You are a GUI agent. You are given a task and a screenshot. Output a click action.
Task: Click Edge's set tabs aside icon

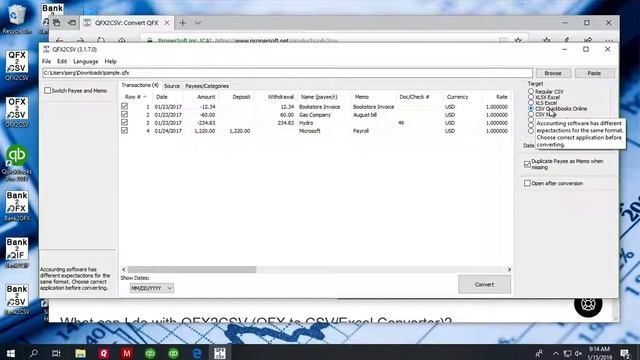pos(72,23)
